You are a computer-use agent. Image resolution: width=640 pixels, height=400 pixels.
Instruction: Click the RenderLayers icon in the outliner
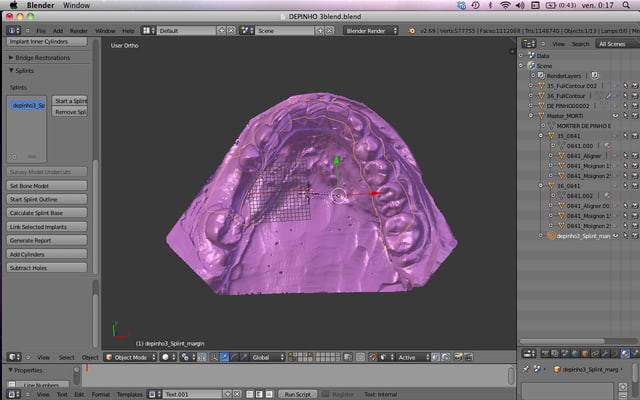[x=541, y=76]
